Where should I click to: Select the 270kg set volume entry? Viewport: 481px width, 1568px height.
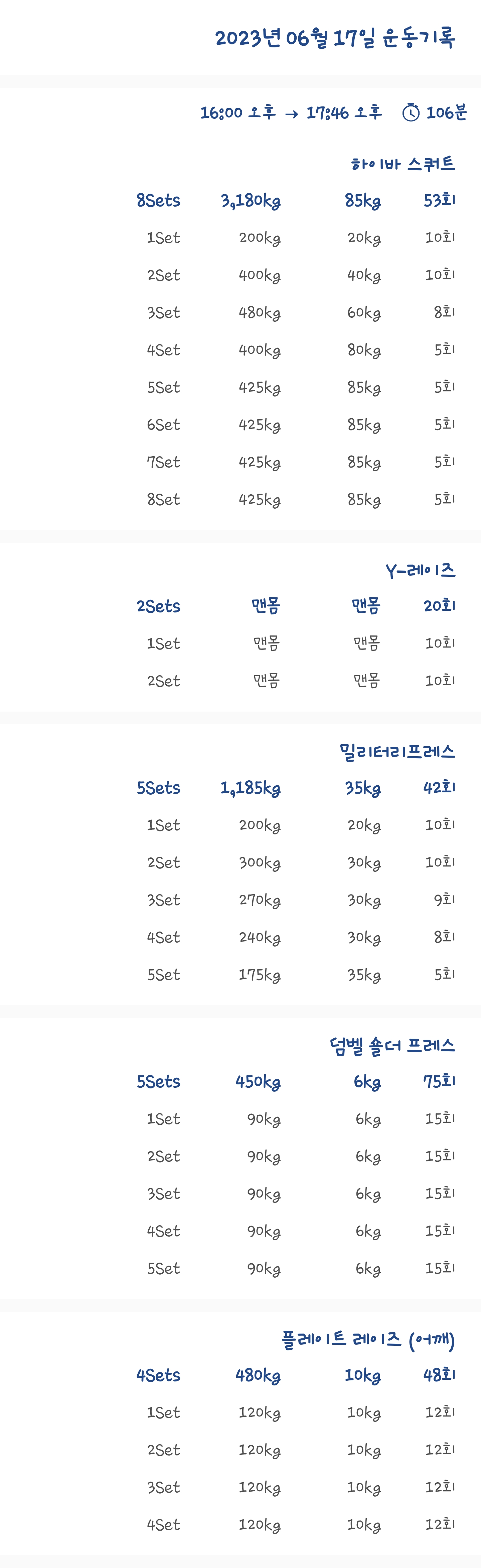click(260, 900)
